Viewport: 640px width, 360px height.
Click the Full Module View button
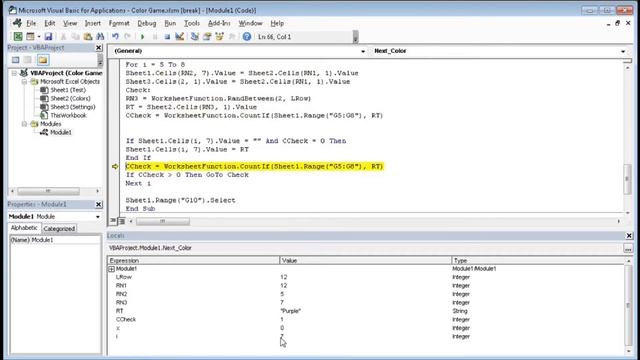pyautogui.click(x=122, y=221)
